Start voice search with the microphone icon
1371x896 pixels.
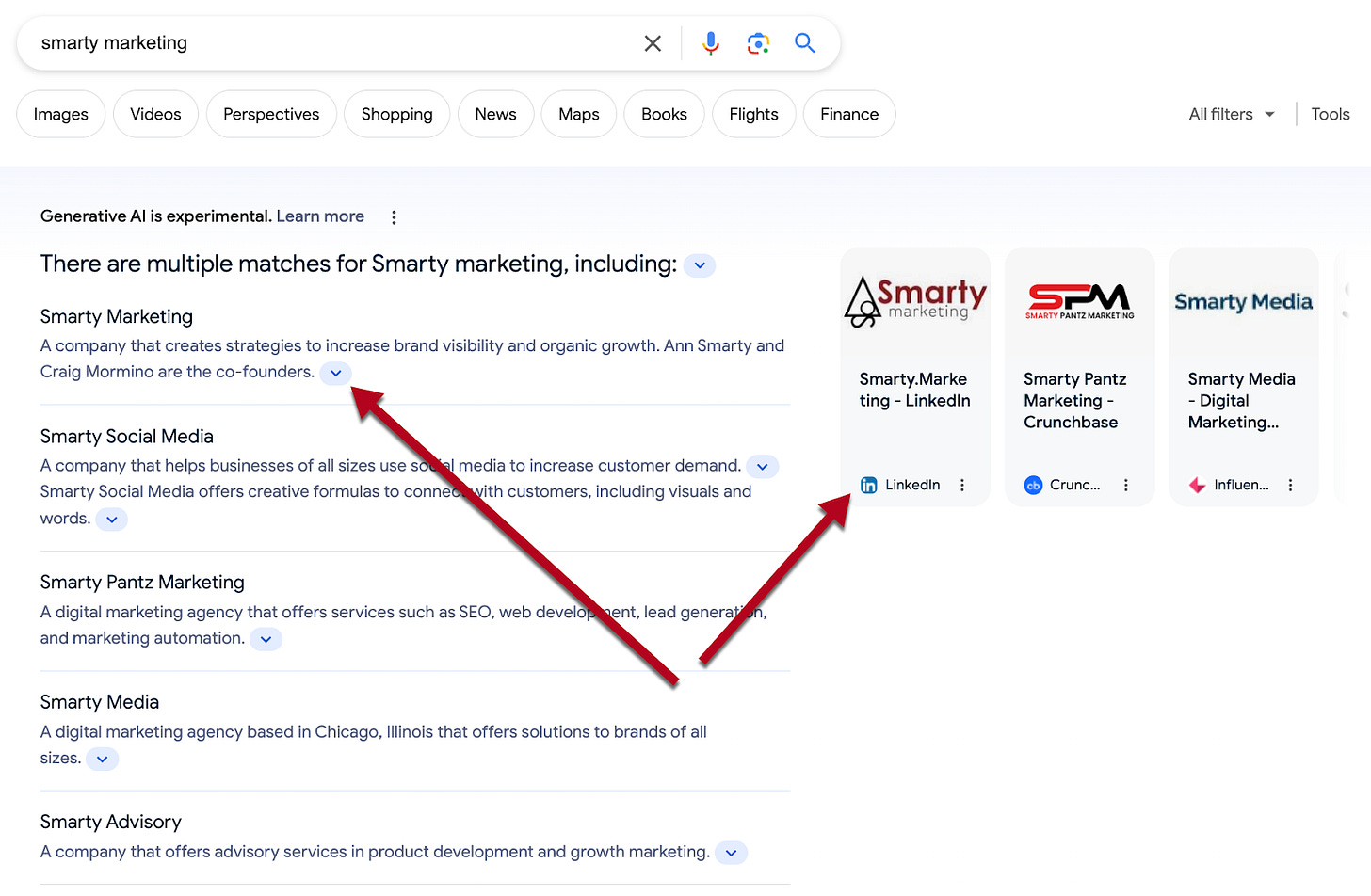coord(711,43)
